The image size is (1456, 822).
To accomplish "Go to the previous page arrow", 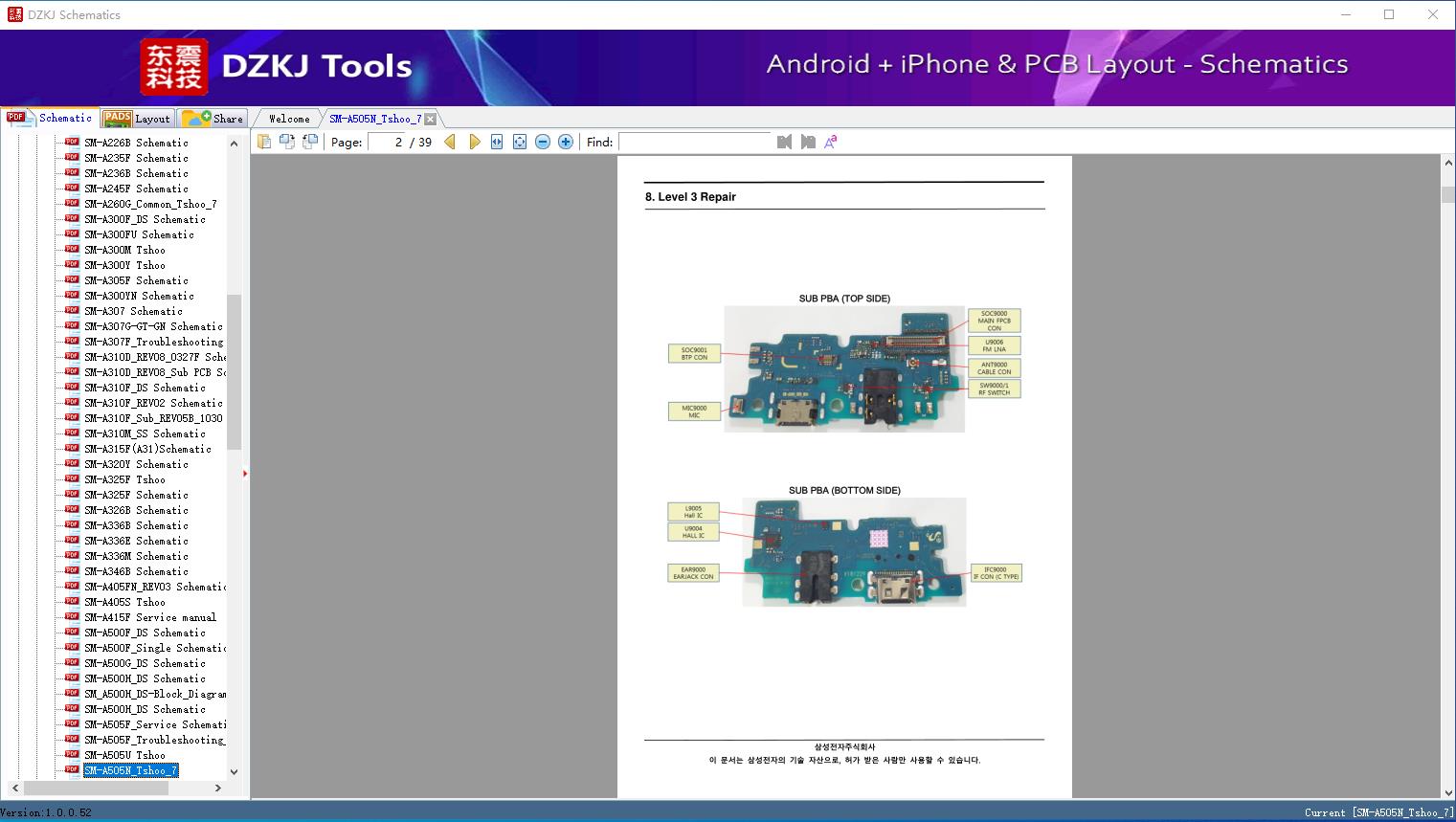I will click(450, 142).
